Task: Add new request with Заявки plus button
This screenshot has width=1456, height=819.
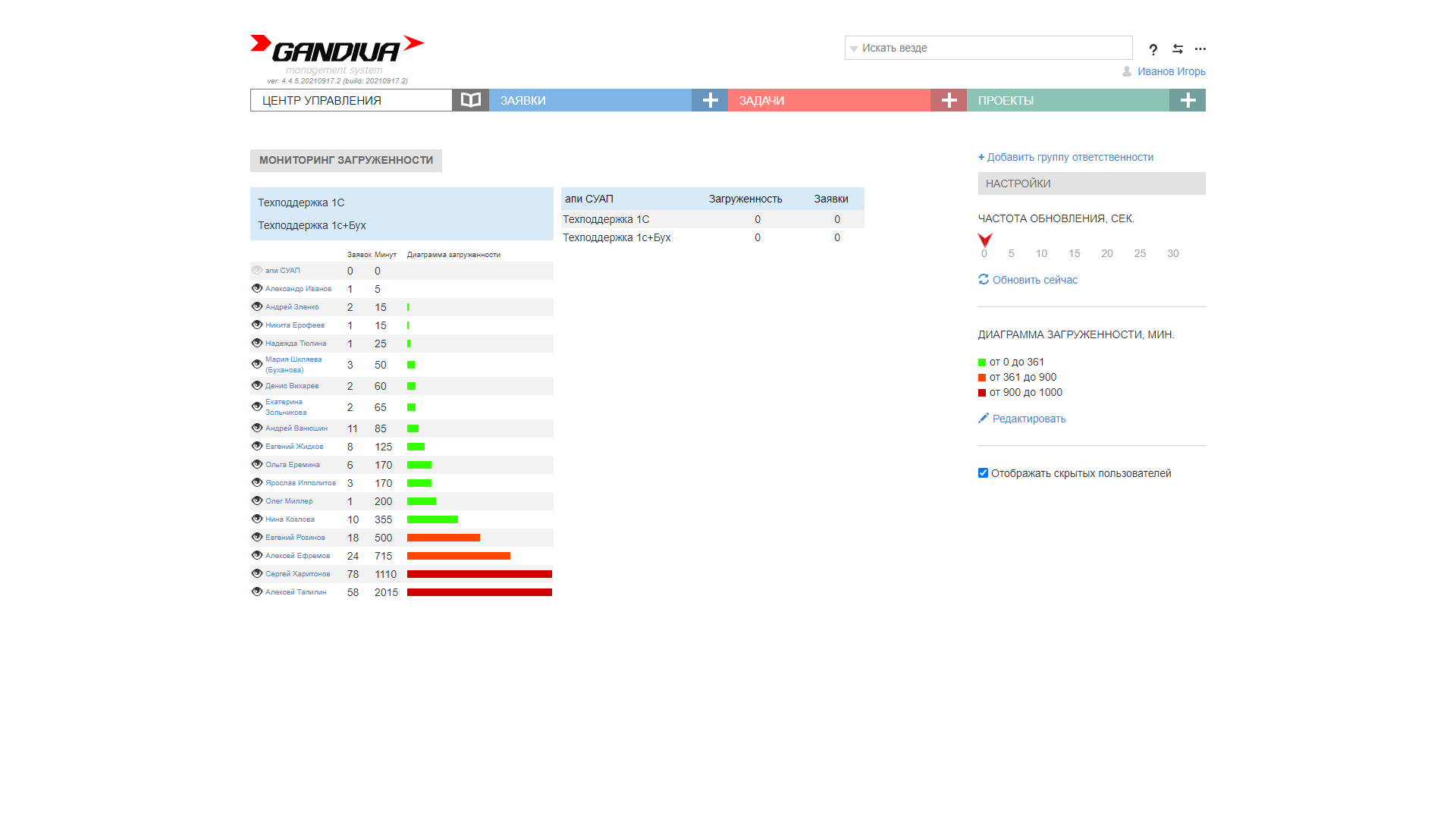Action: [x=710, y=100]
